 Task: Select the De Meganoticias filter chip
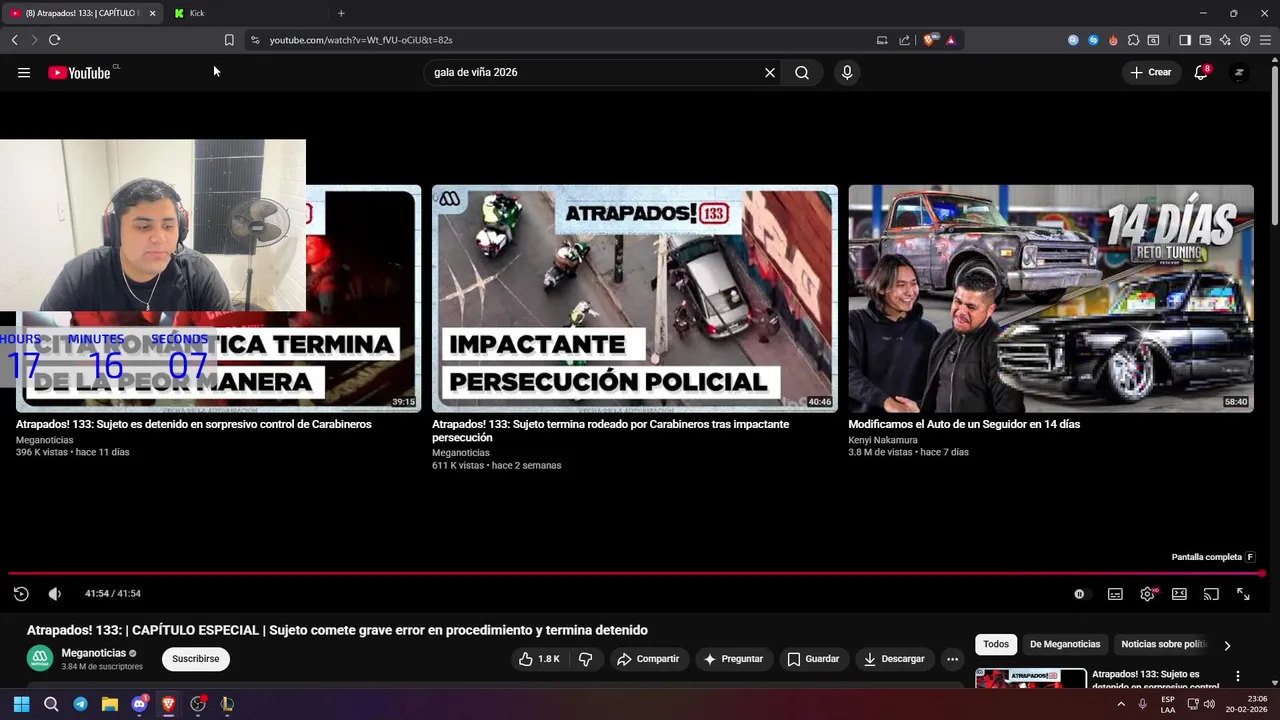(1065, 645)
